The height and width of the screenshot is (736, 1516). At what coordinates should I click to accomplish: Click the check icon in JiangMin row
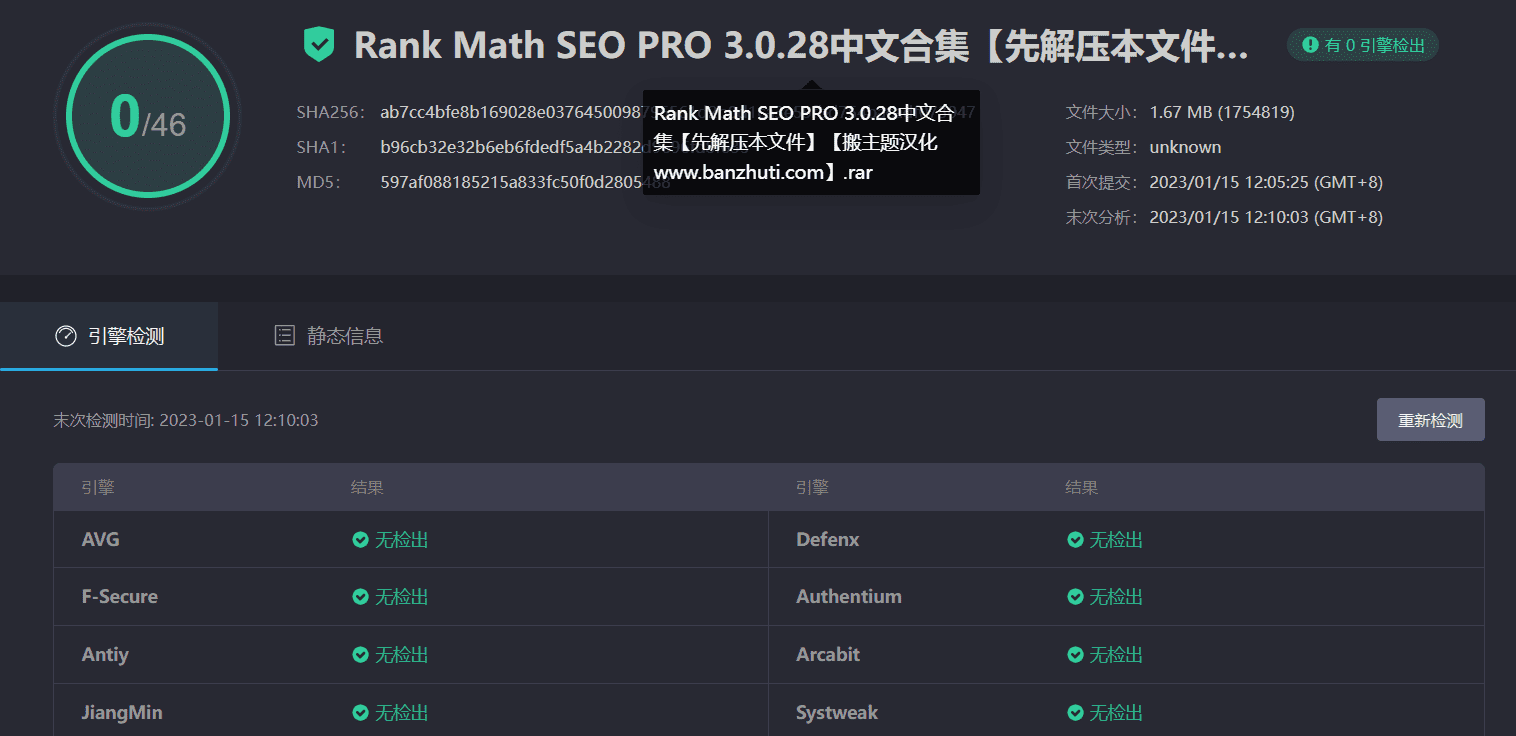[x=361, y=713]
